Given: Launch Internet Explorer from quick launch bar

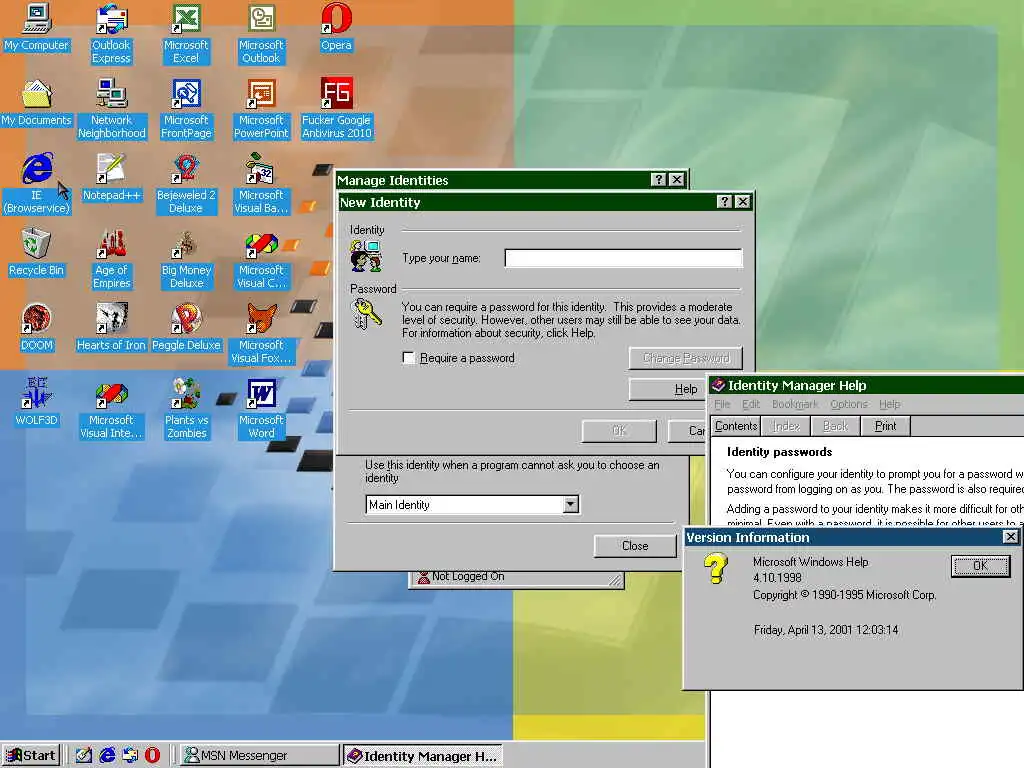Looking at the screenshot, I should [108, 755].
